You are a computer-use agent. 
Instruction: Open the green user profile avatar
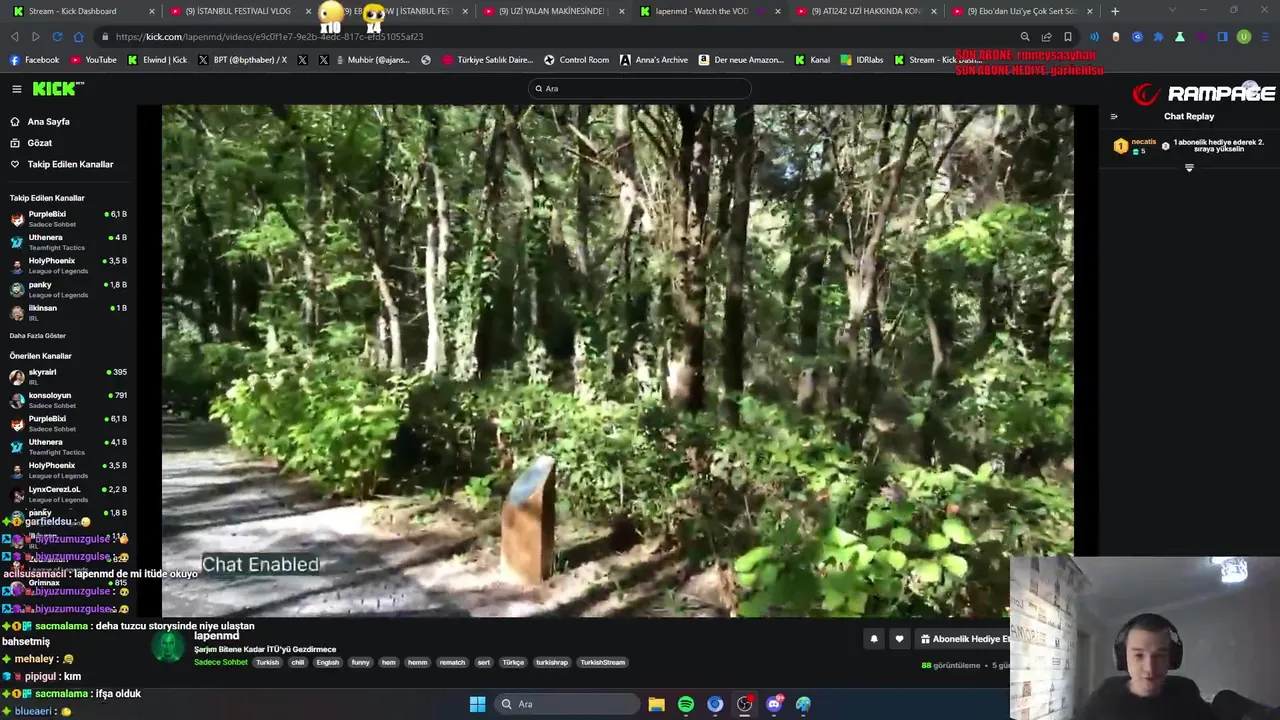coord(1244,37)
